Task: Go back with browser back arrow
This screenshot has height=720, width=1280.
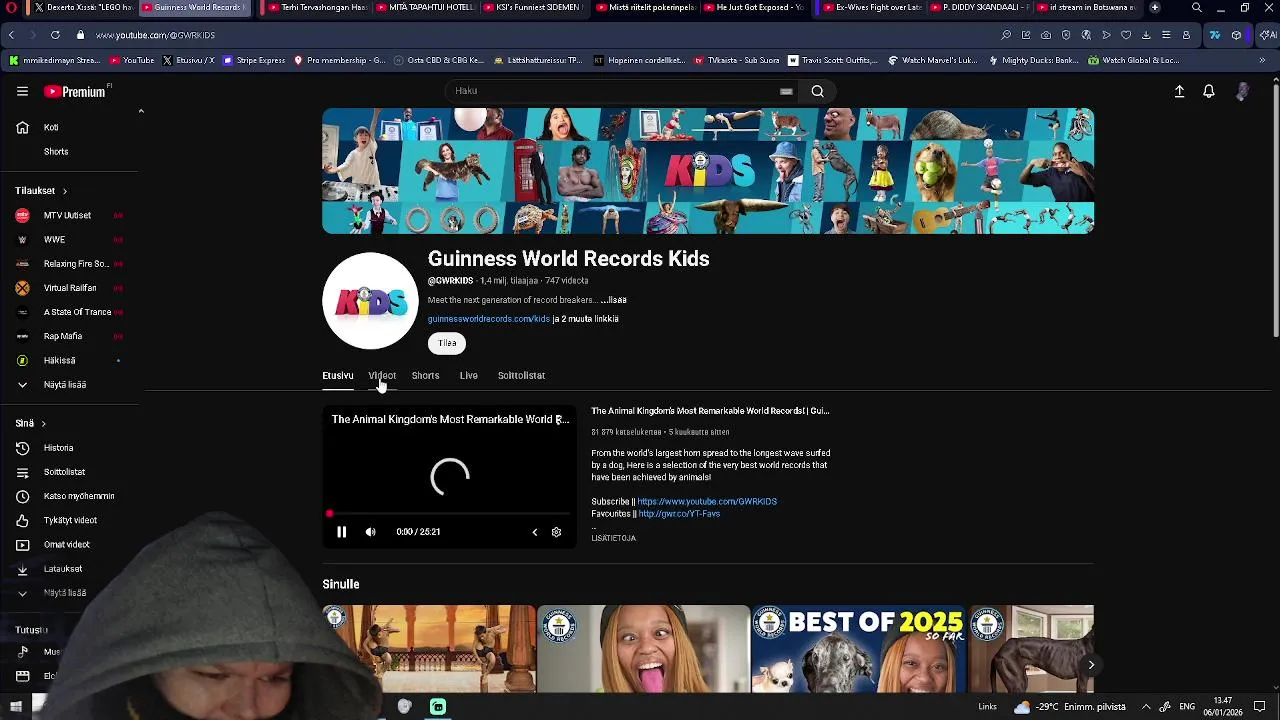Action: tap(11, 35)
